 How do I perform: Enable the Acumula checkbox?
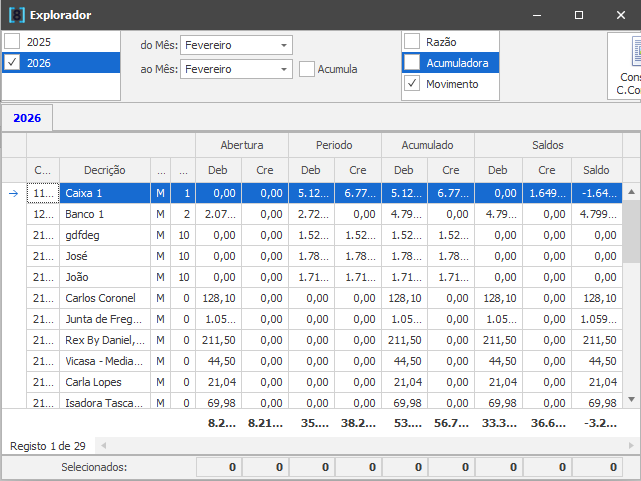(x=308, y=69)
